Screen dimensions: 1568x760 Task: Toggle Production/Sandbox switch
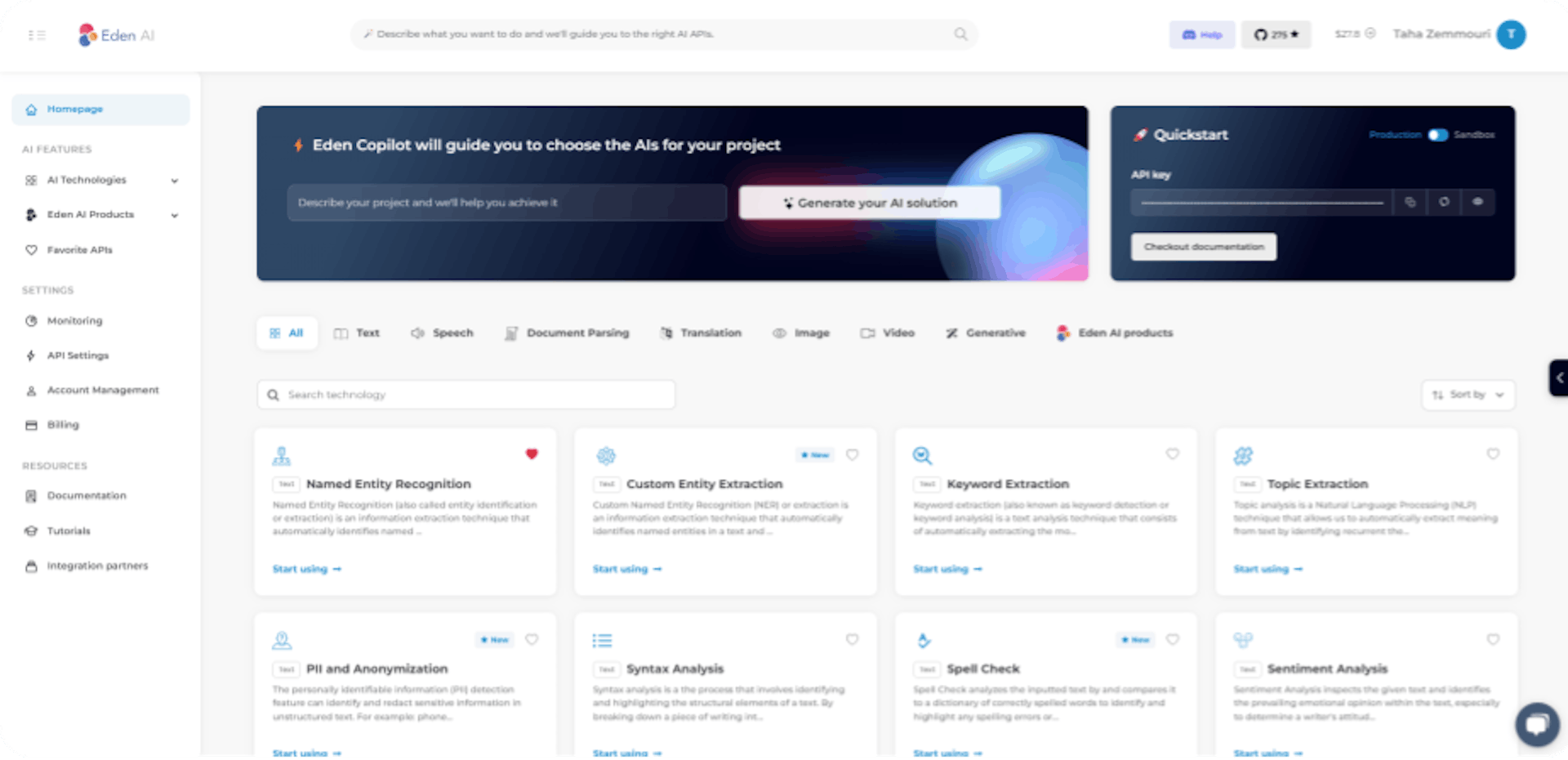pos(1437,135)
